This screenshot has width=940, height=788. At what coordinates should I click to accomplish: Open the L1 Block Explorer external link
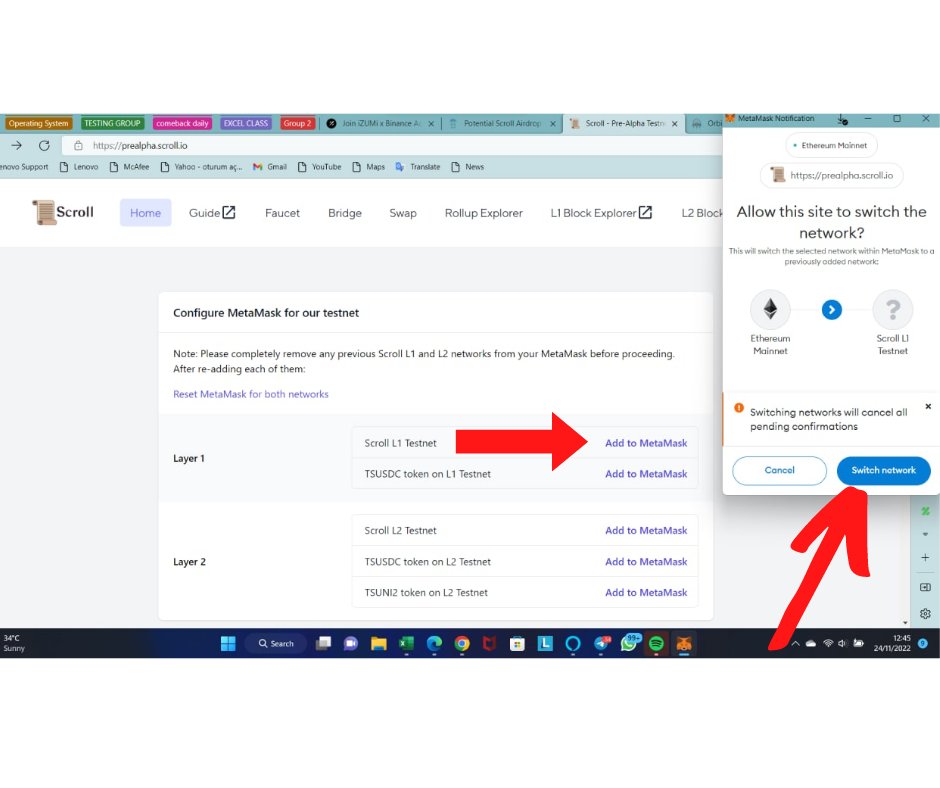601,213
